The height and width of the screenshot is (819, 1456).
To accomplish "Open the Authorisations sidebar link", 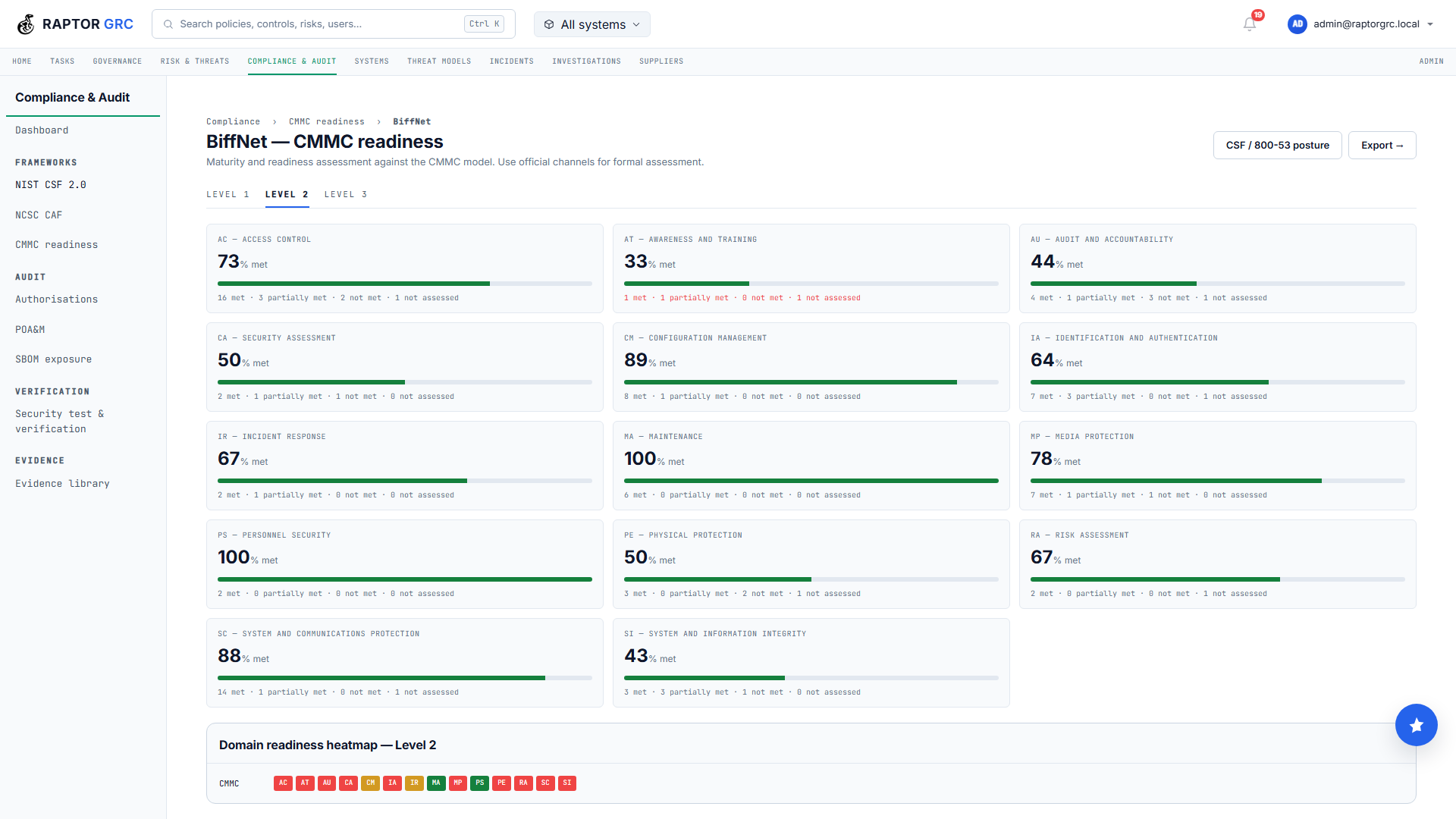I will coord(57,300).
